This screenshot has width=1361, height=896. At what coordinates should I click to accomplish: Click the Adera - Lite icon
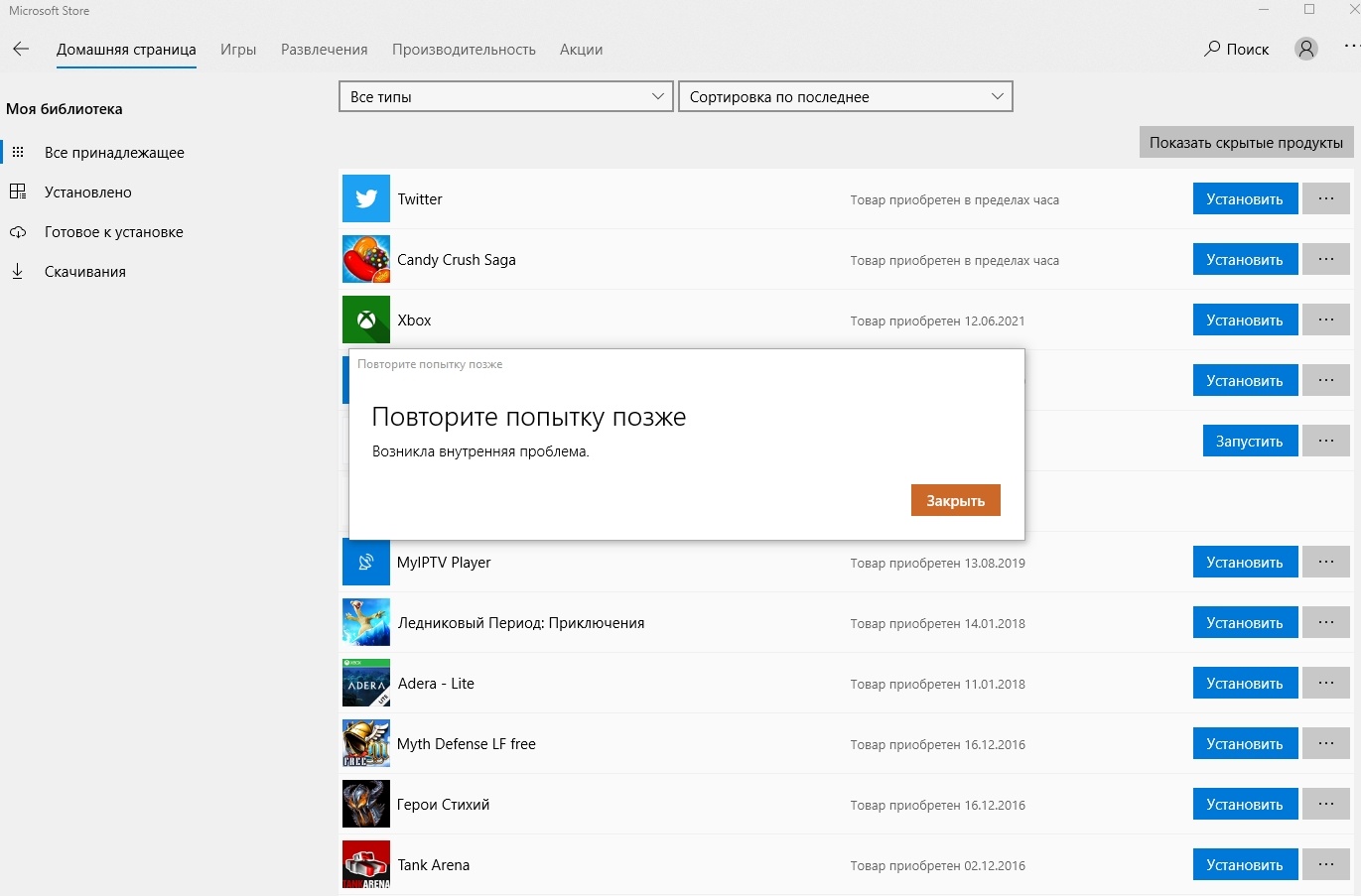(366, 683)
